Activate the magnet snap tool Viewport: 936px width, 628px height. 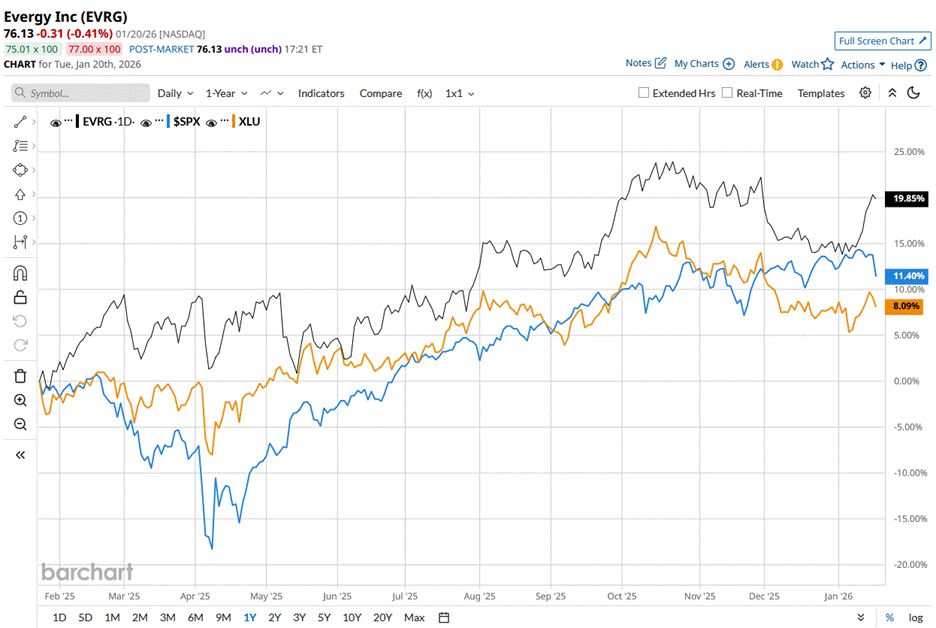(20, 273)
